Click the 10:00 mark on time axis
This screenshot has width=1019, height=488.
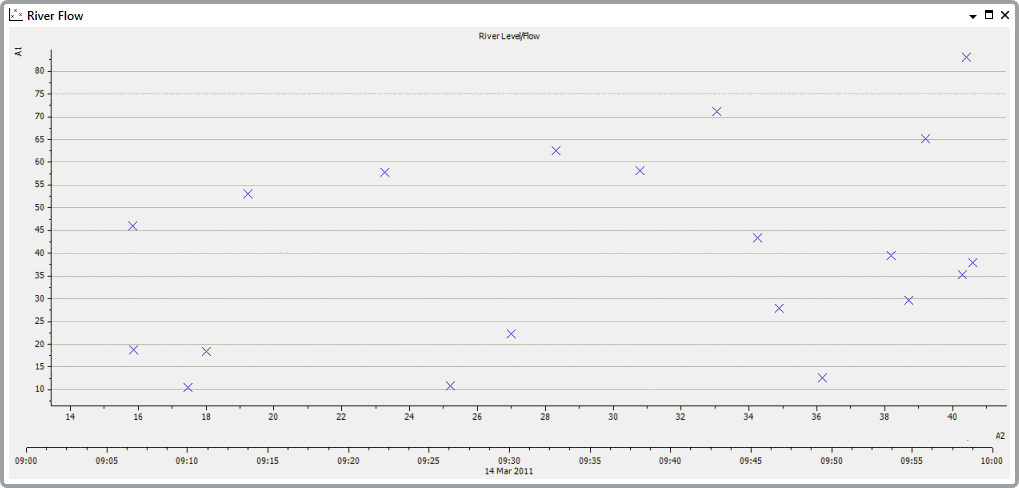click(x=991, y=461)
